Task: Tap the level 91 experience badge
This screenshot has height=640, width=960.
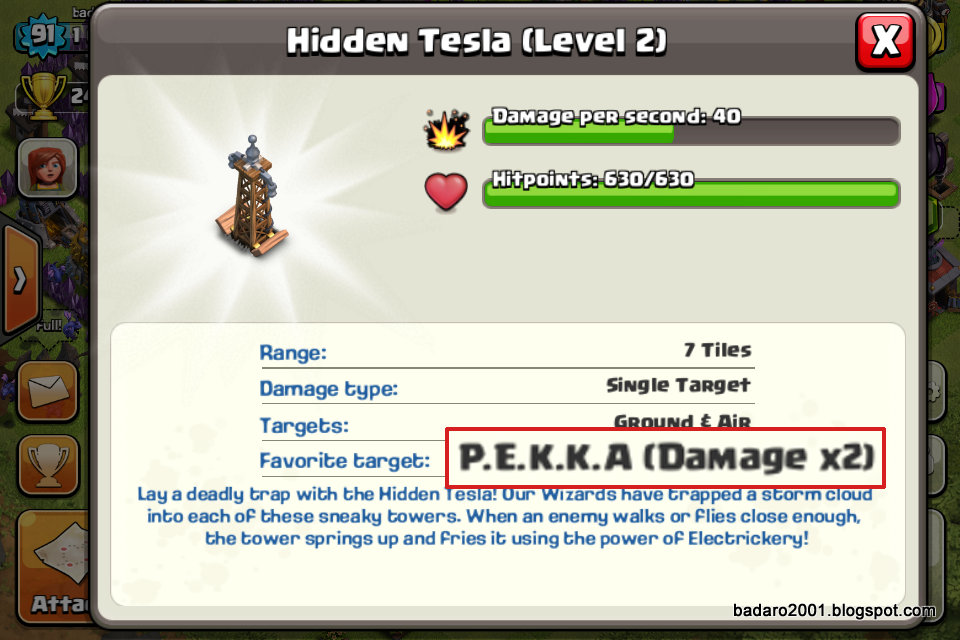Action: [42, 35]
